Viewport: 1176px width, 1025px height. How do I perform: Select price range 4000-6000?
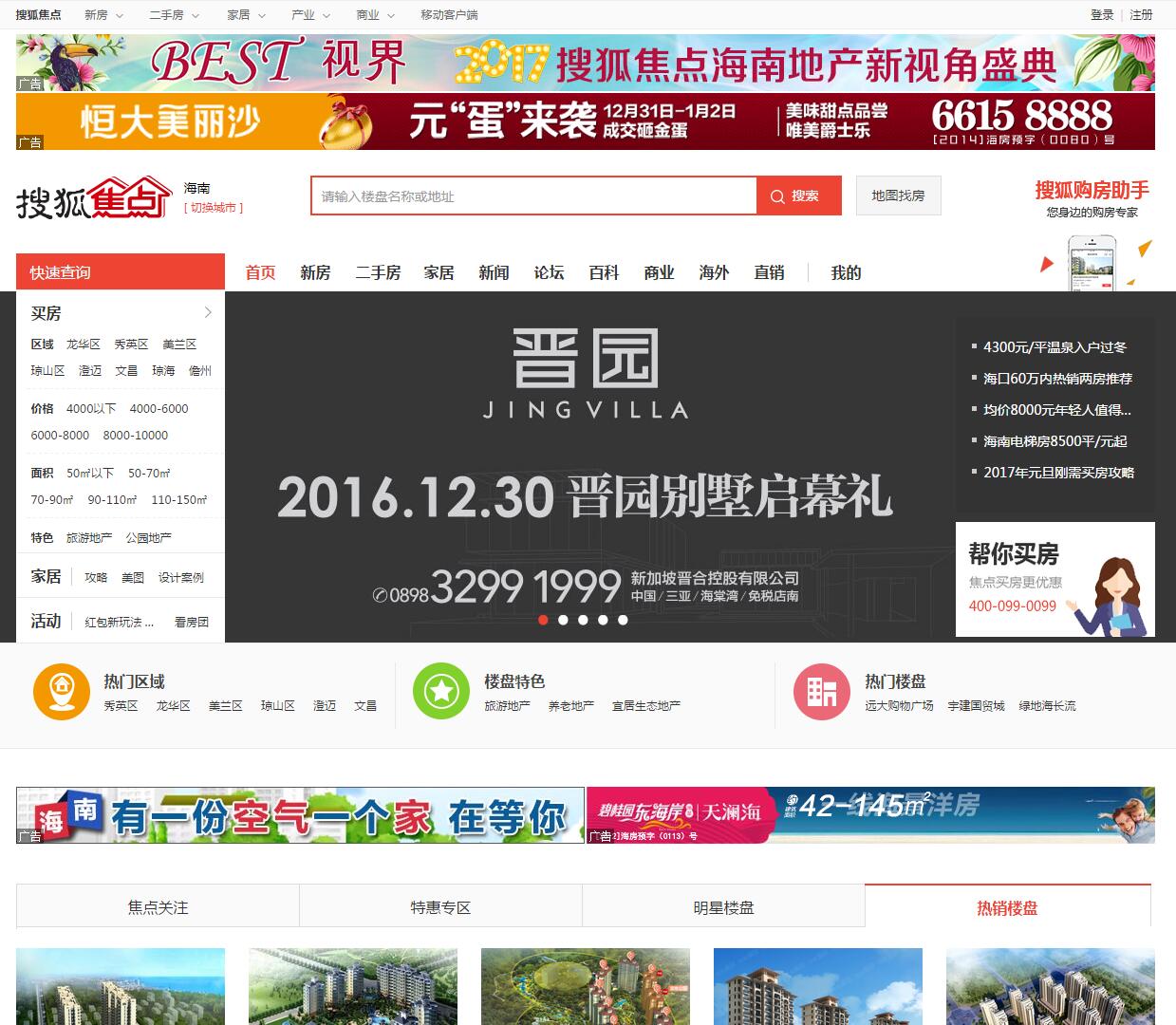click(x=159, y=408)
